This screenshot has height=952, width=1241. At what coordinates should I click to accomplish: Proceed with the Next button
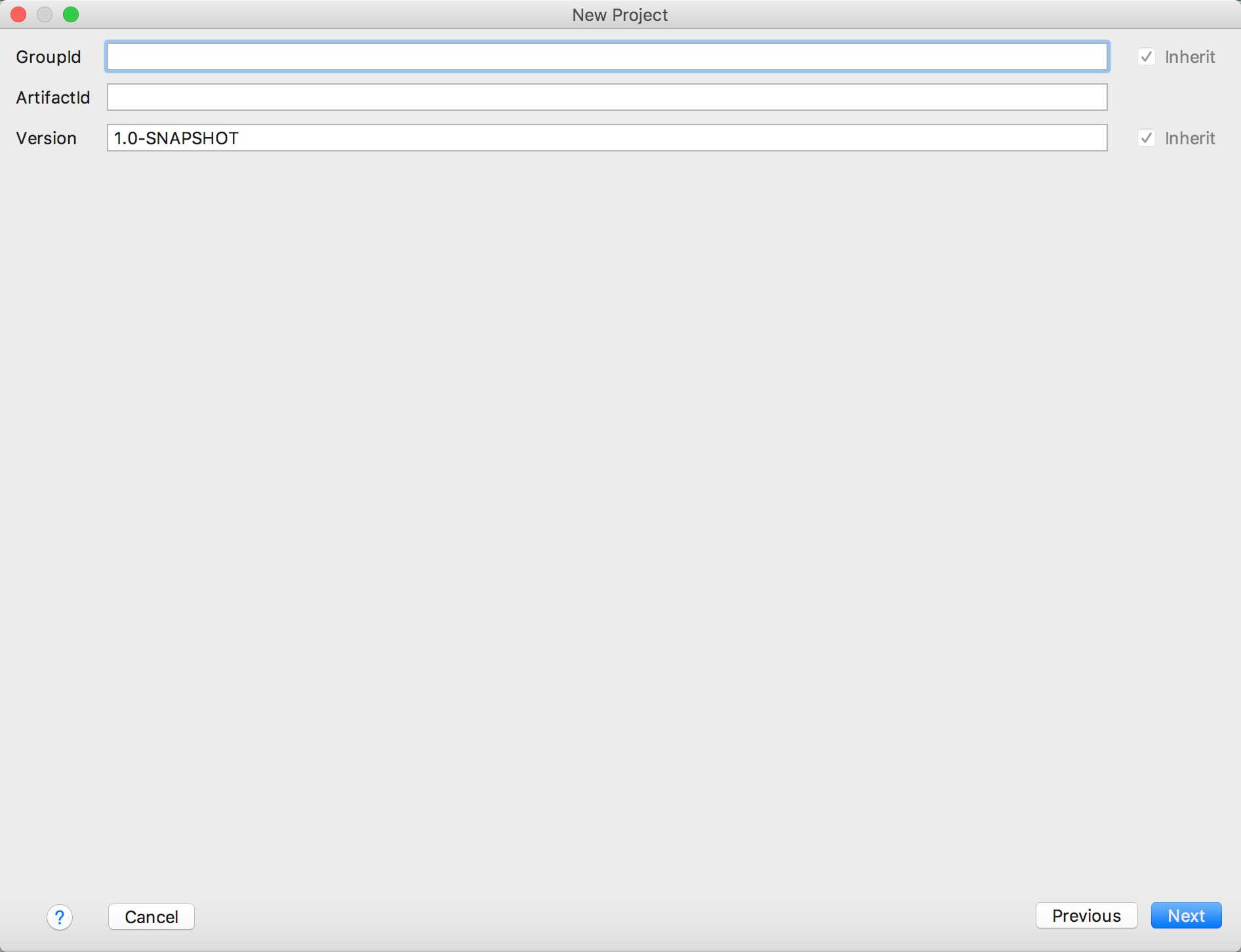(x=1186, y=915)
